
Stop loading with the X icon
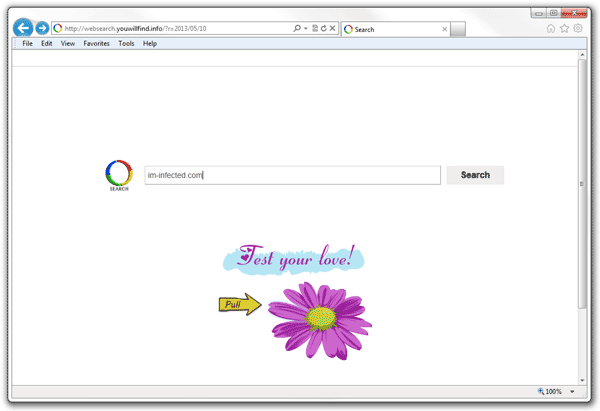pyautogui.click(x=333, y=28)
